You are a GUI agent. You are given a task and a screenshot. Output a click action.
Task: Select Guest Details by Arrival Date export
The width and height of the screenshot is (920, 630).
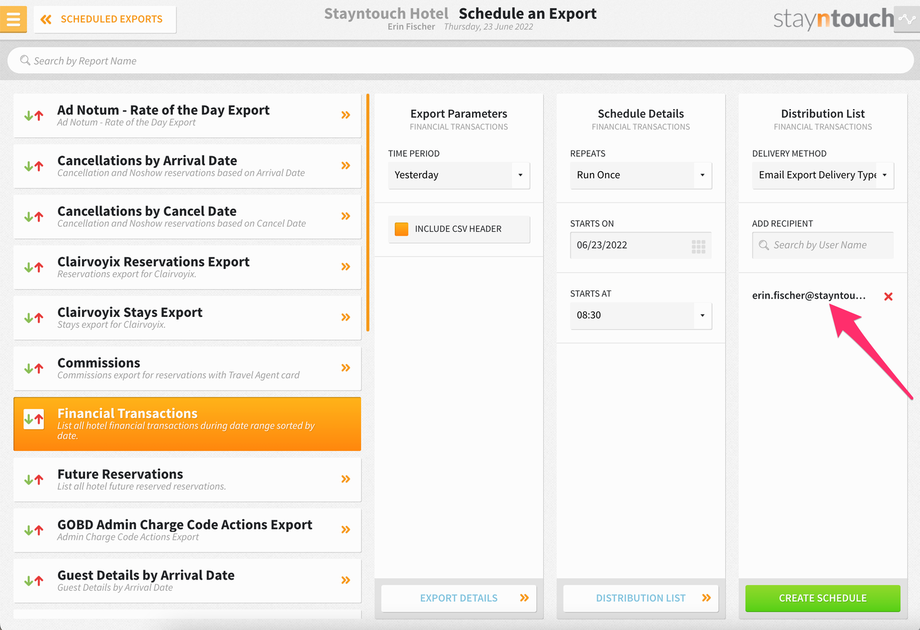point(187,581)
